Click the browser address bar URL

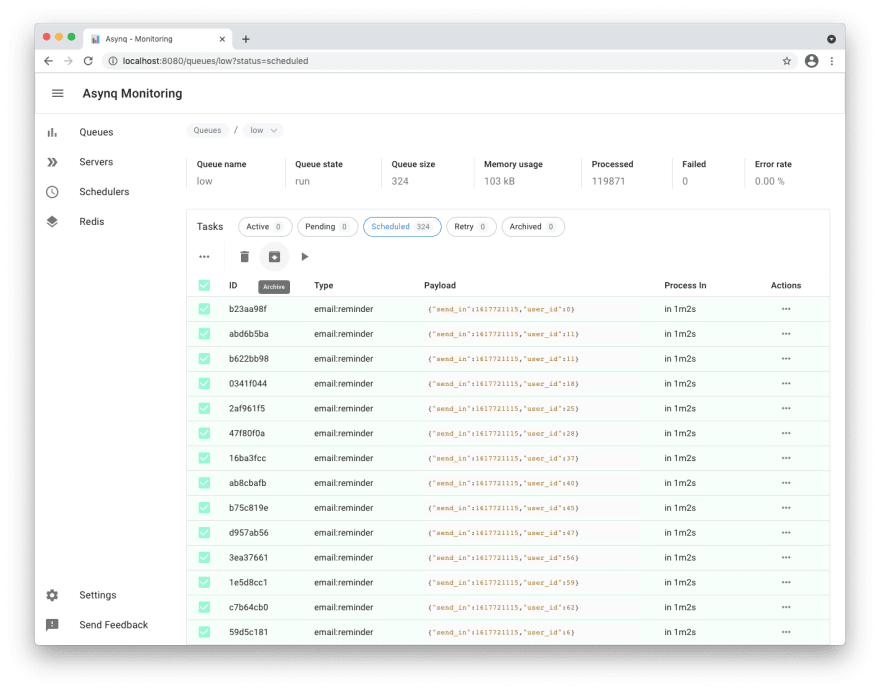215,61
